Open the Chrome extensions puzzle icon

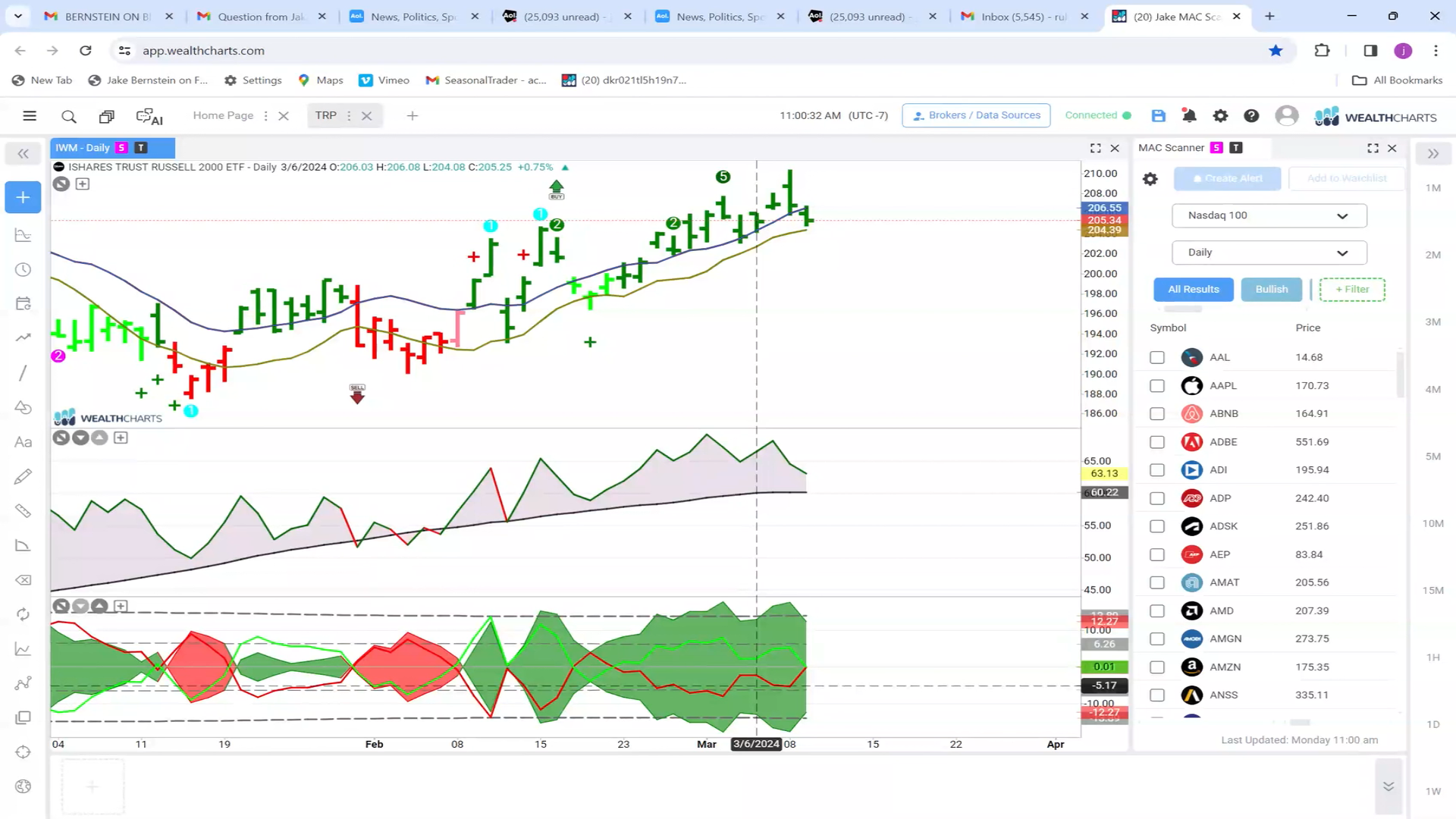coord(1322,50)
